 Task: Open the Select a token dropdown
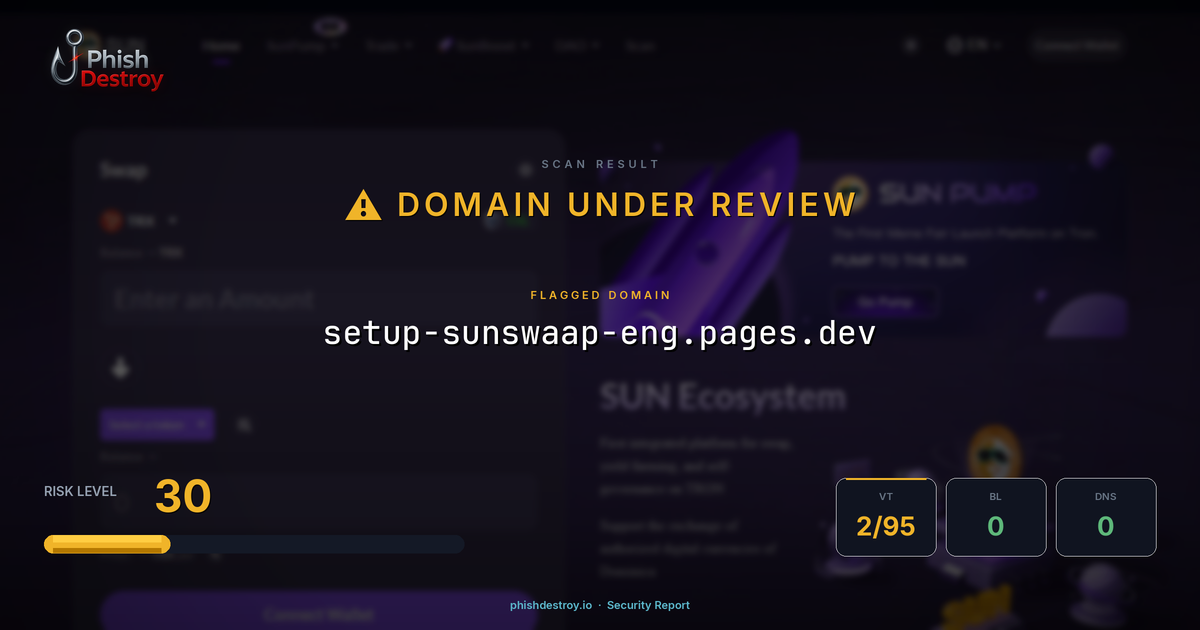click(x=156, y=424)
